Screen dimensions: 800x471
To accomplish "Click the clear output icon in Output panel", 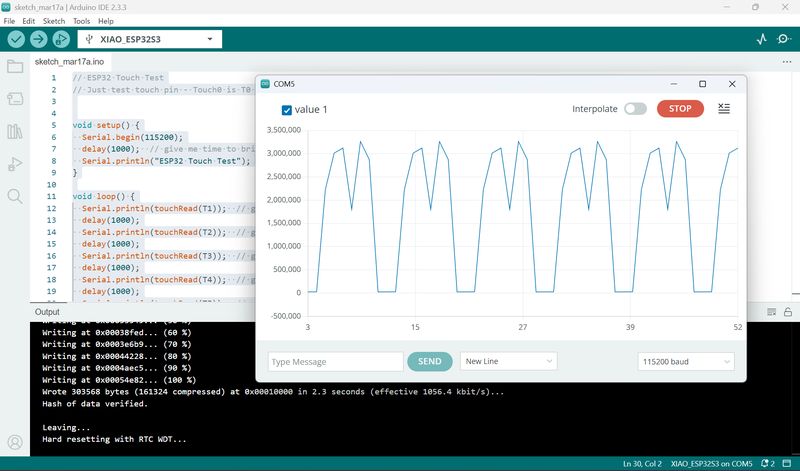I will click(771, 312).
